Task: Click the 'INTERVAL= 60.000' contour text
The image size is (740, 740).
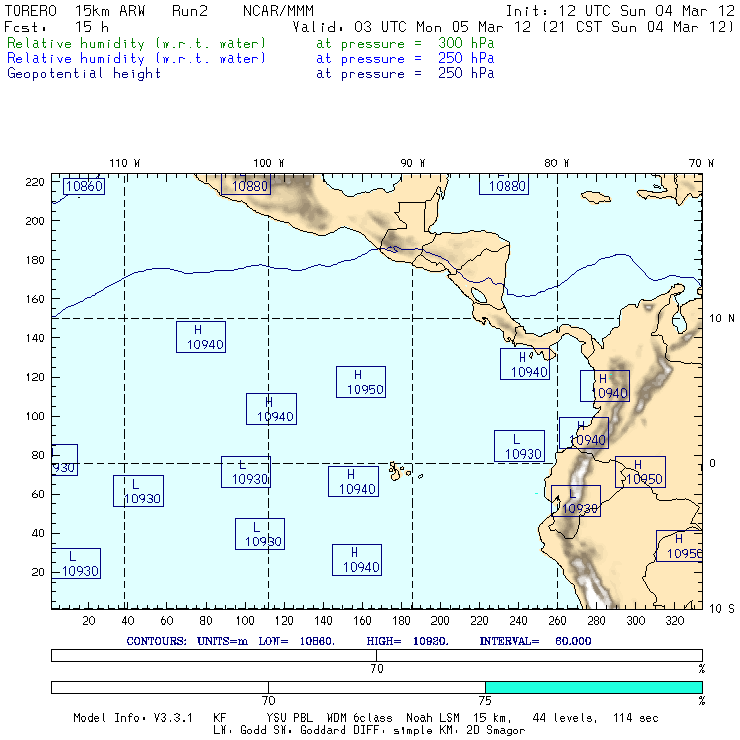Action: 535,641
